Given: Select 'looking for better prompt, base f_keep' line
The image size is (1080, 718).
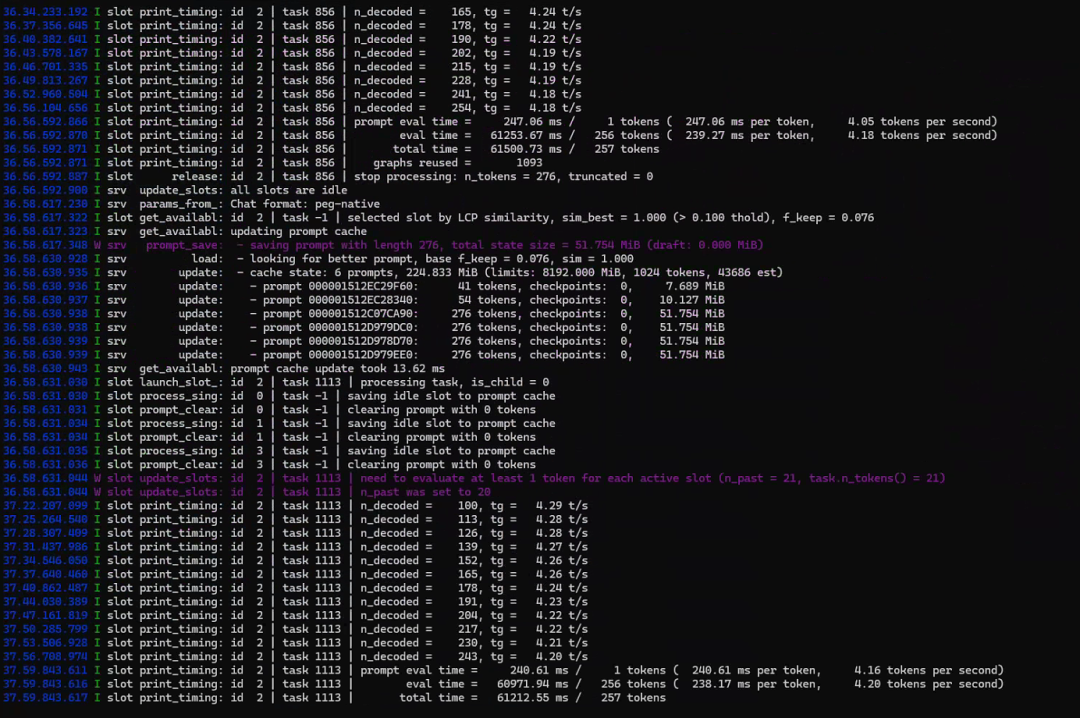Looking at the screenshot, I should click(318, 260).
